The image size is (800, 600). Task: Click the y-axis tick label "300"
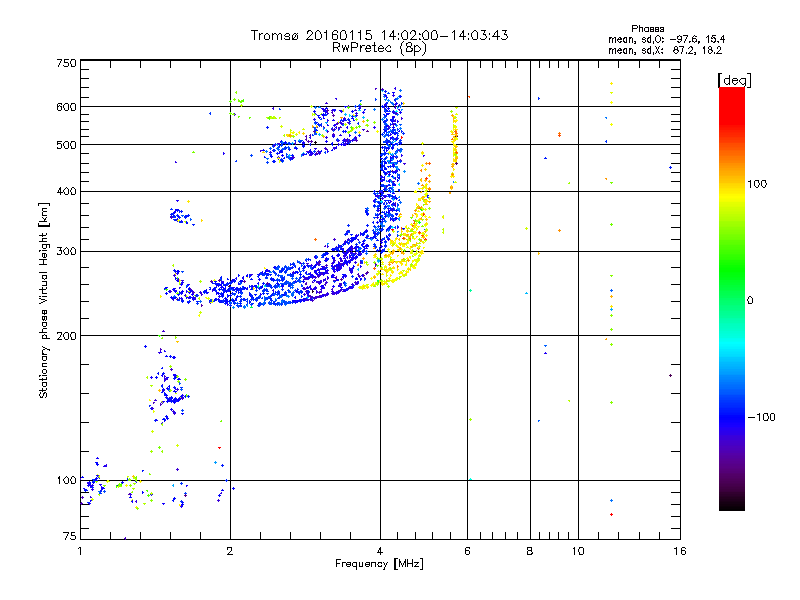(66, 252)
